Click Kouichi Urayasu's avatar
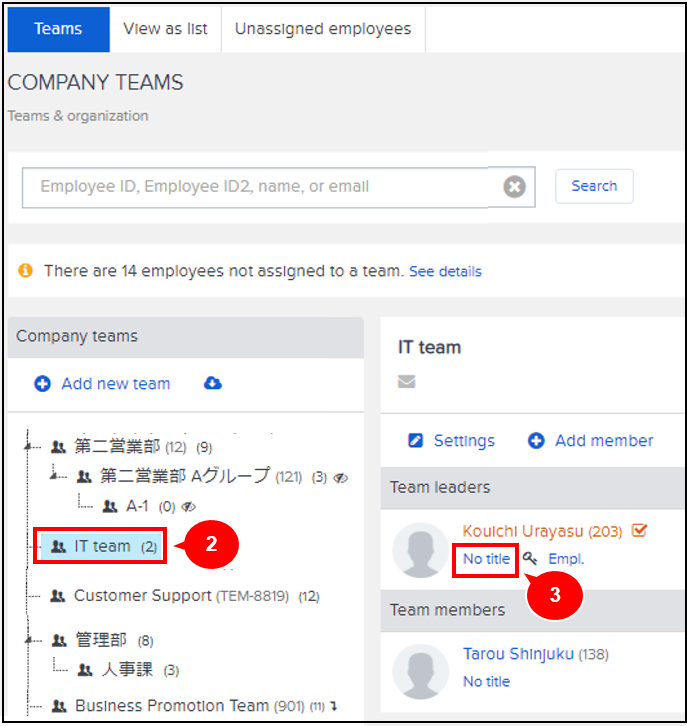Image resolution: width=687 pixels, height=726 pixels. coord(420,551)
